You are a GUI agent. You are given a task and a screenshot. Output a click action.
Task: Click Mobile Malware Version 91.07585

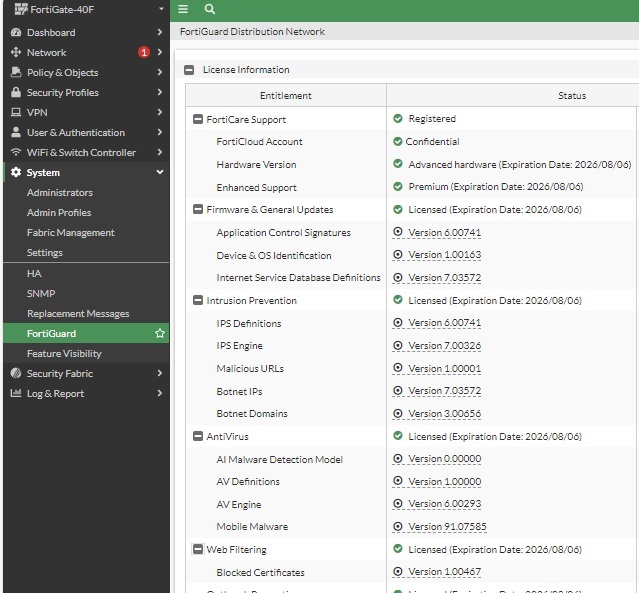coord(447,527)
